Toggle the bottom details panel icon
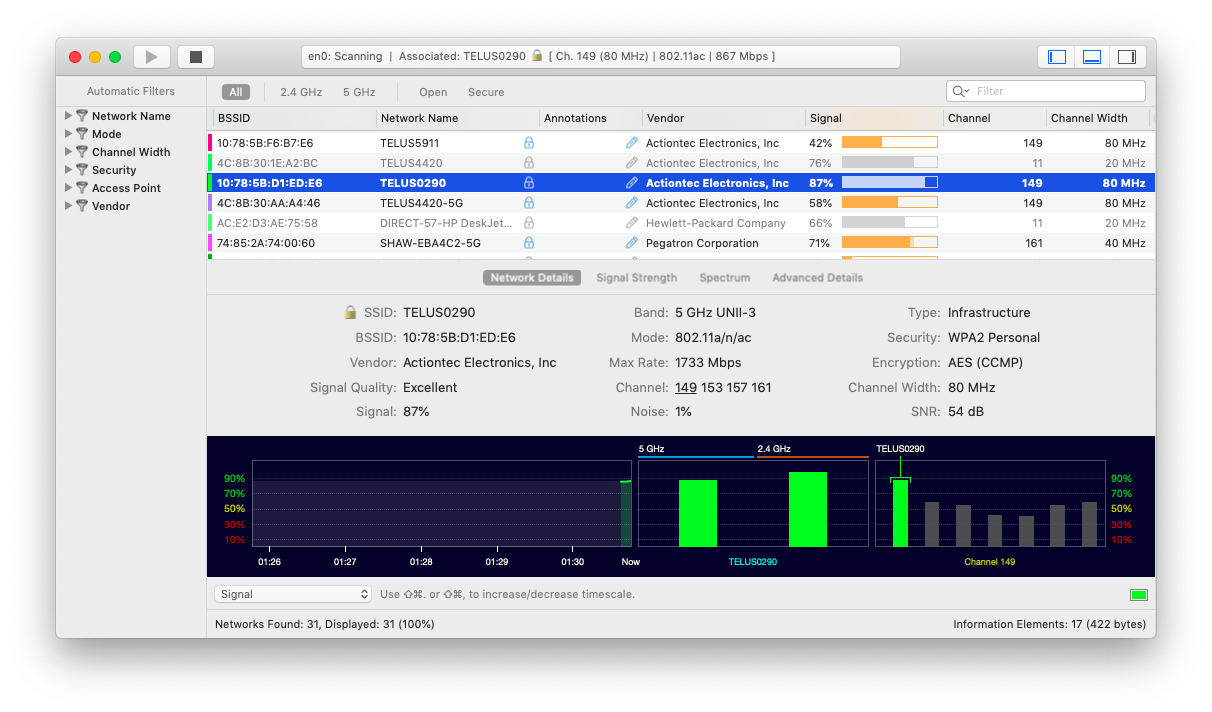Viewport: 1212px width, 712px height. [x=1092, y=57]
